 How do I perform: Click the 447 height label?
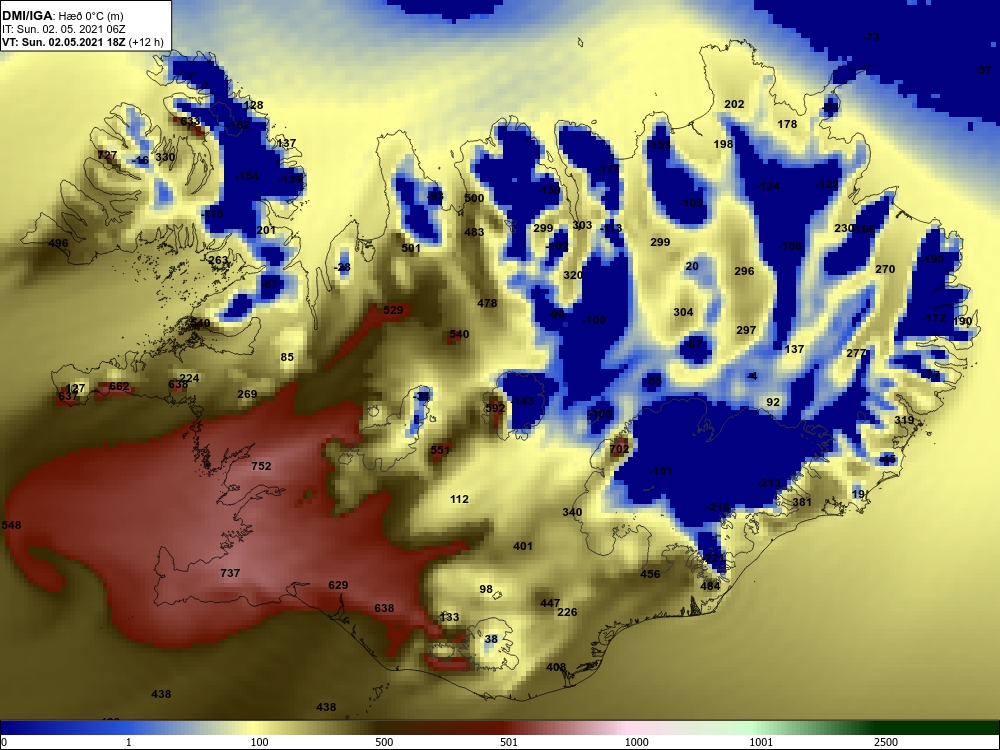tap(550, 603)
